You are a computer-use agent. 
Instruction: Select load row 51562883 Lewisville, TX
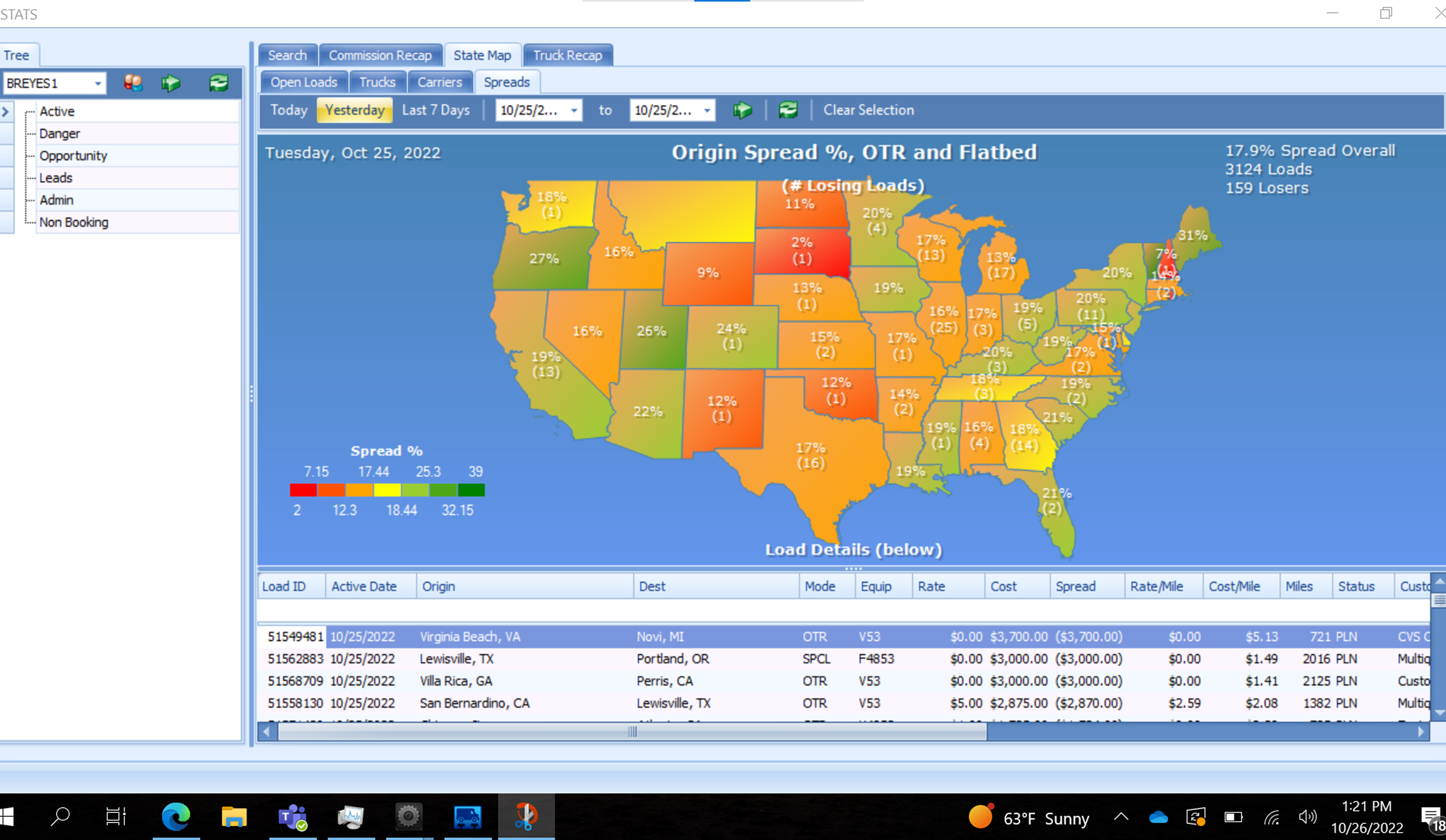click(x=844, y=659)
